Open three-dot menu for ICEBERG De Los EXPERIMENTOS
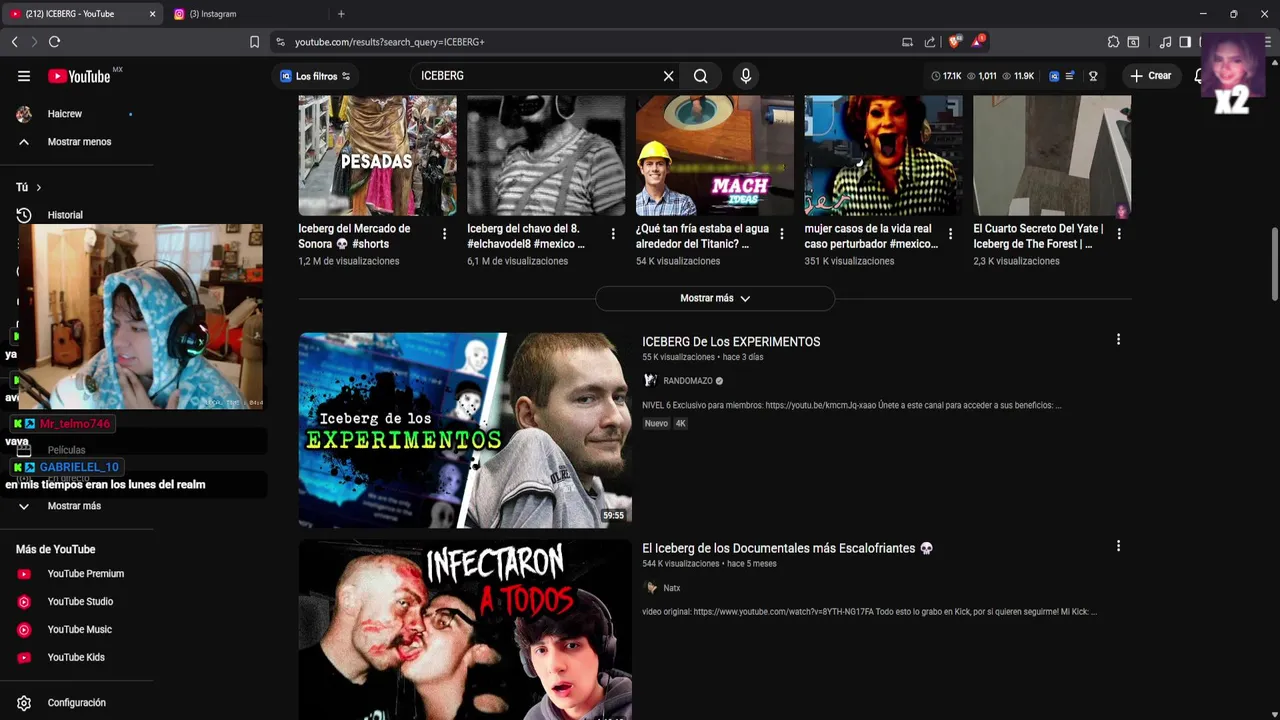This screenshot has height=720, width=1280. 1118,340
